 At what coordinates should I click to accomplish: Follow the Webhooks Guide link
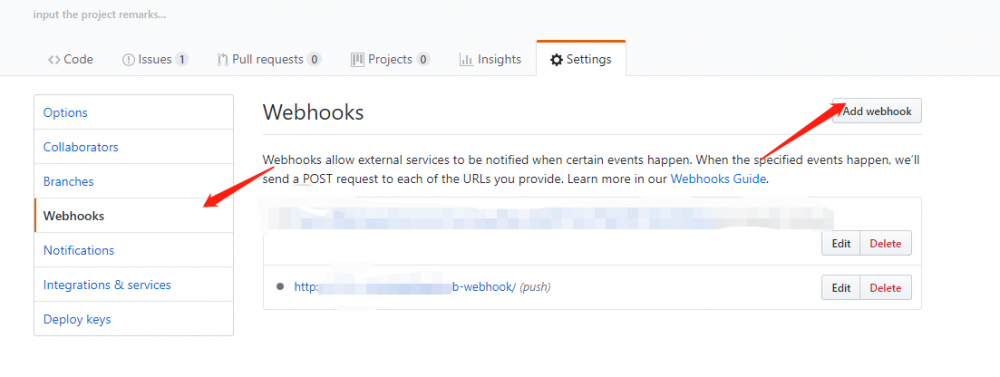click(718, 179)
